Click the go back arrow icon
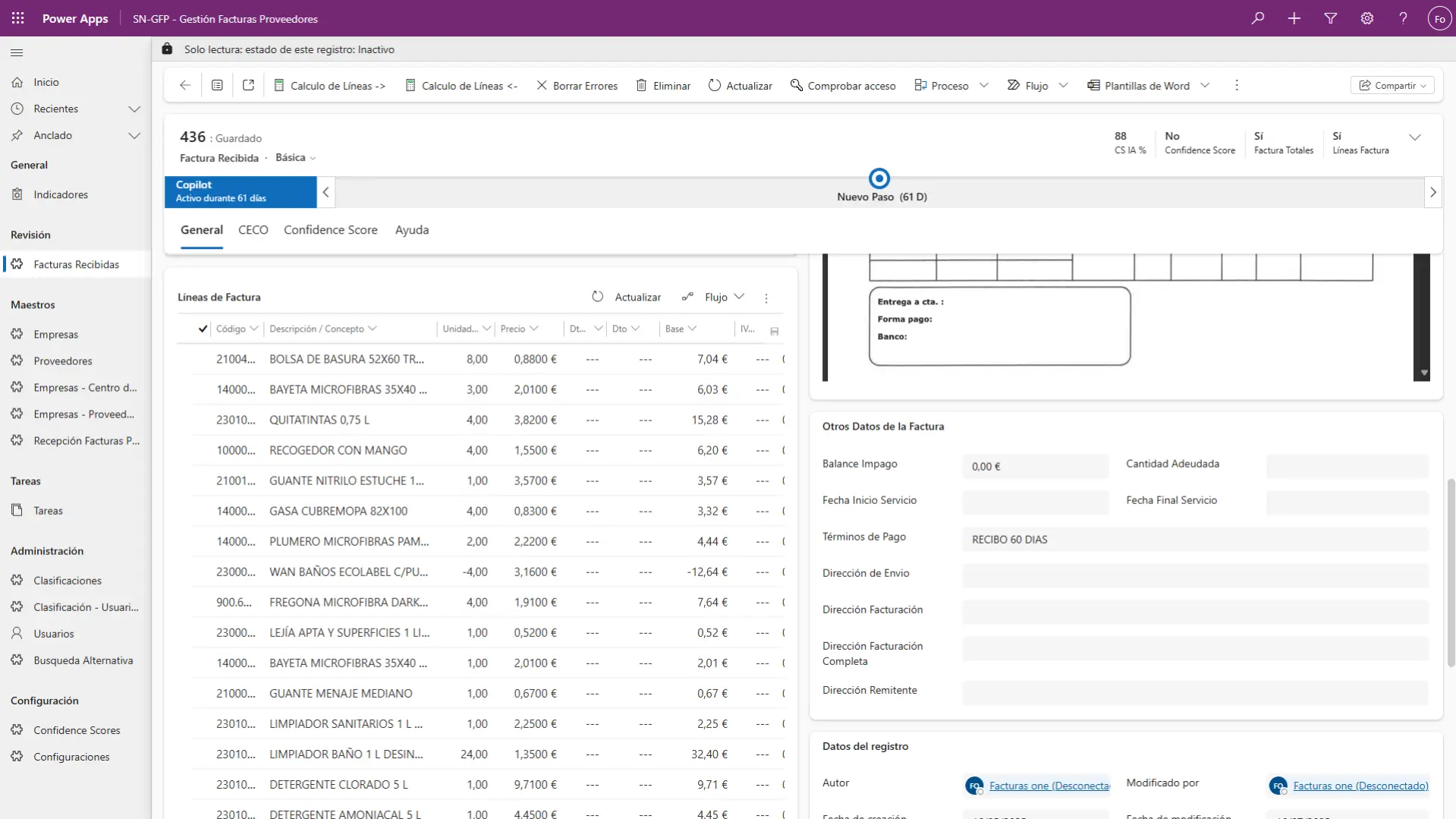The image size is (1456, 819). point(185,86)
